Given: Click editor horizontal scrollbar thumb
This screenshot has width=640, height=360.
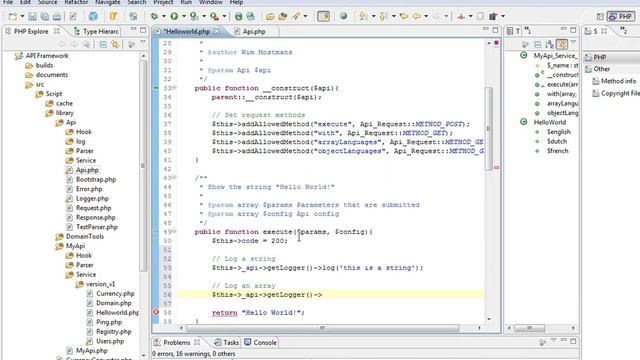Looking at the screenshot, I should (322, 328).
